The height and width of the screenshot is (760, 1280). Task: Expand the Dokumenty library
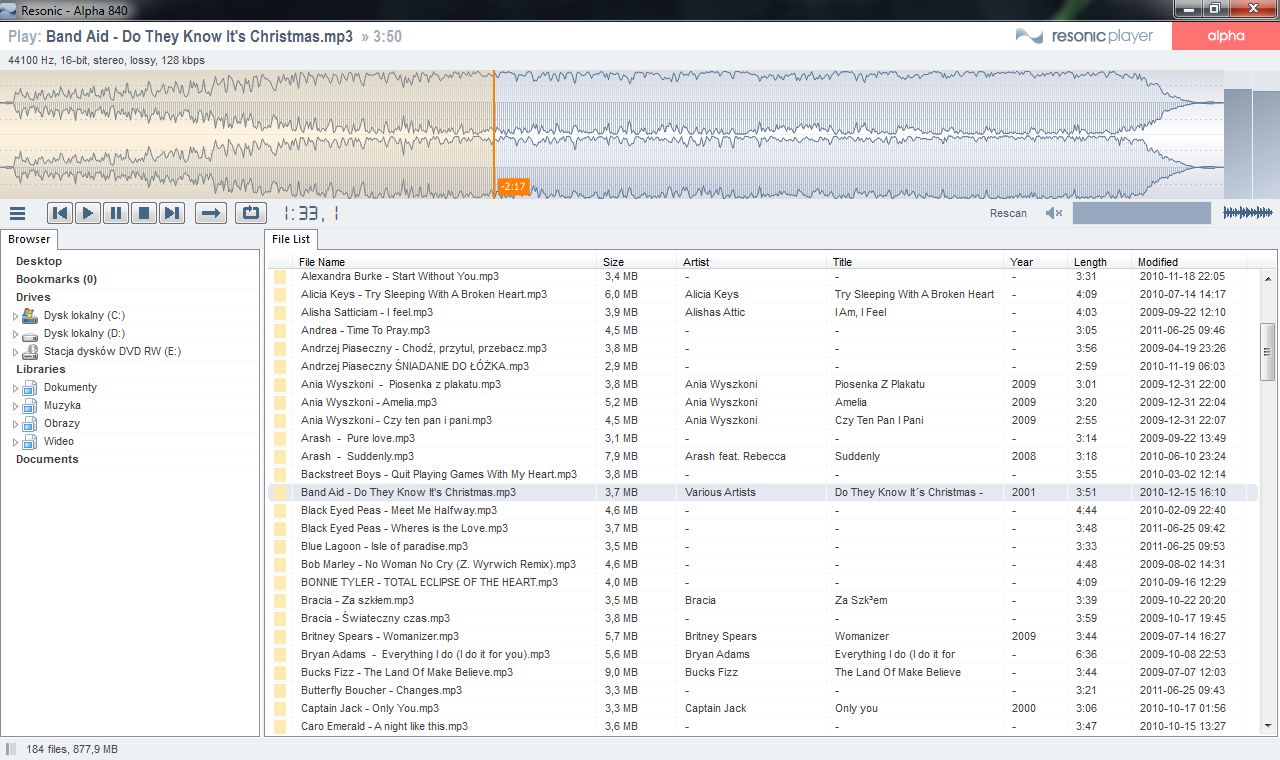click(15, 388)
